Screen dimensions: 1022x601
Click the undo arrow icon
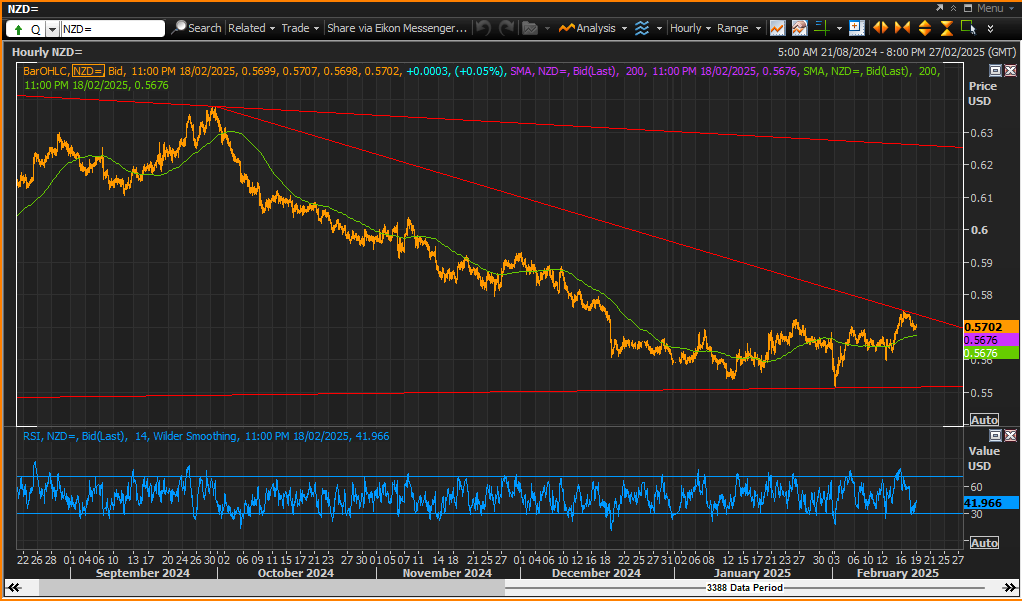pos(483,28)
